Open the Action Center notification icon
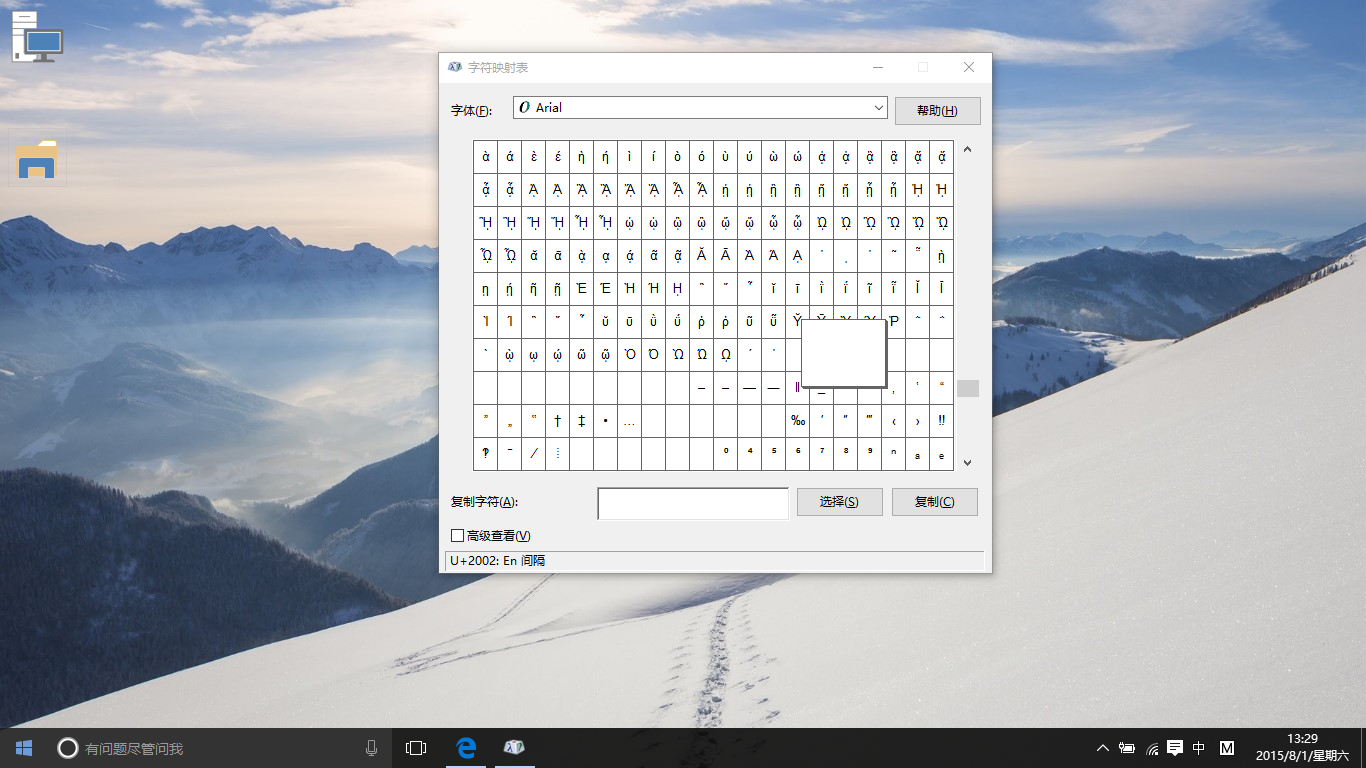Viewport: 1366px width, 768px height. pyautogui.click(x=1175, y=748)
